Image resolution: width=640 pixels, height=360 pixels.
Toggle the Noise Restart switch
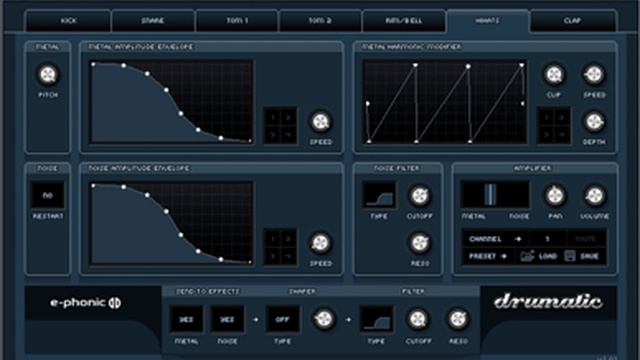point(47,196)
